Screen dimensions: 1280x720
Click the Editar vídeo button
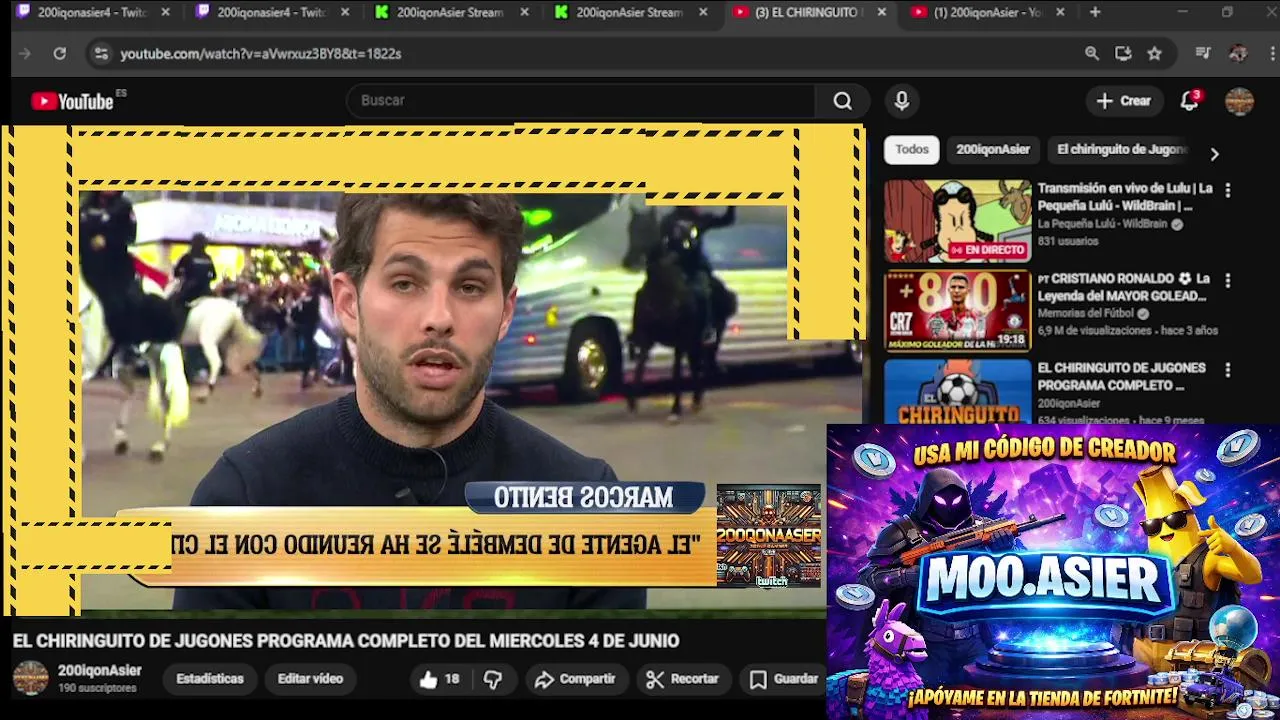[310, 679]
